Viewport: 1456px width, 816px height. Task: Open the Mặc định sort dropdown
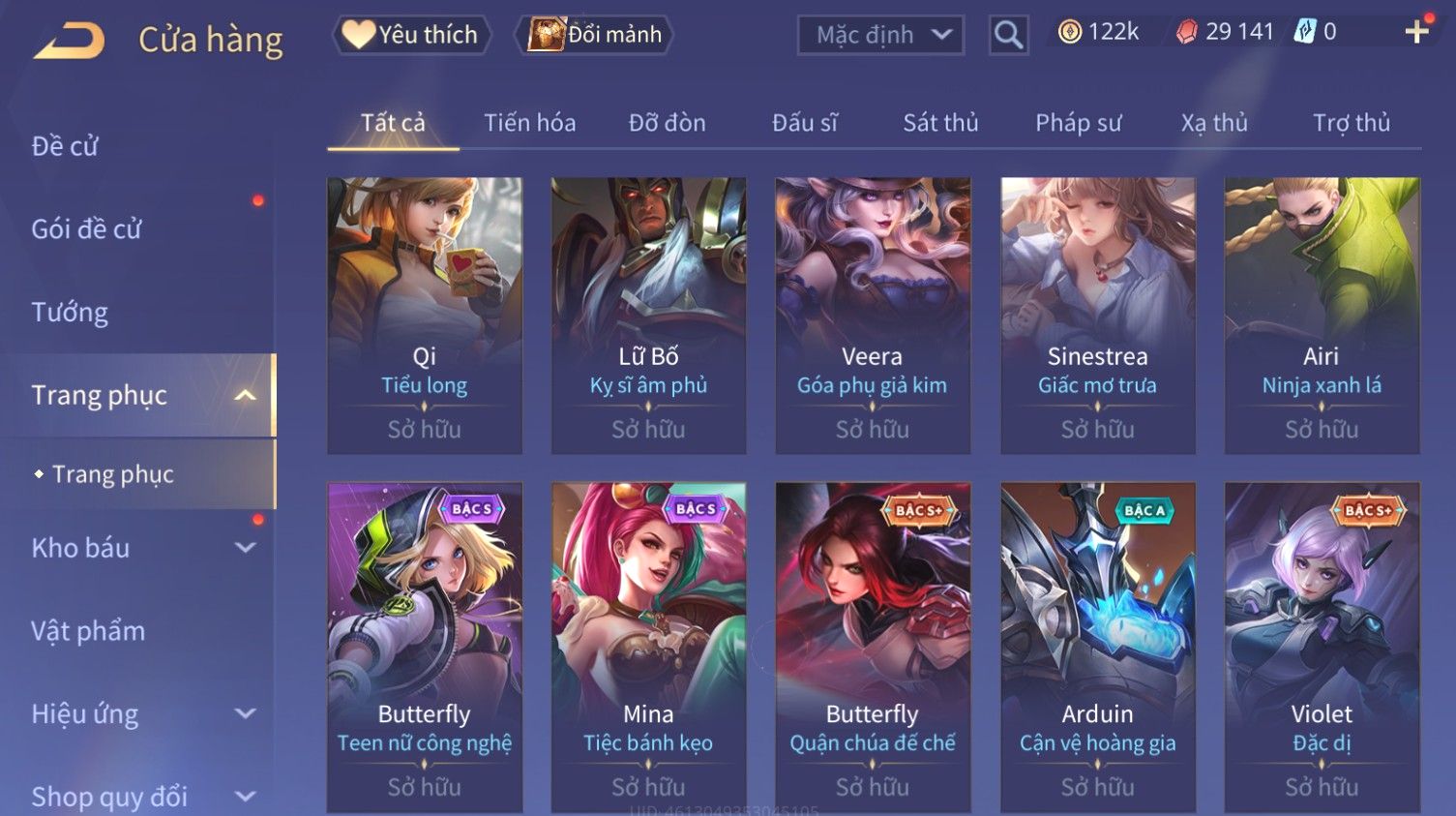(x=880, y=35)
